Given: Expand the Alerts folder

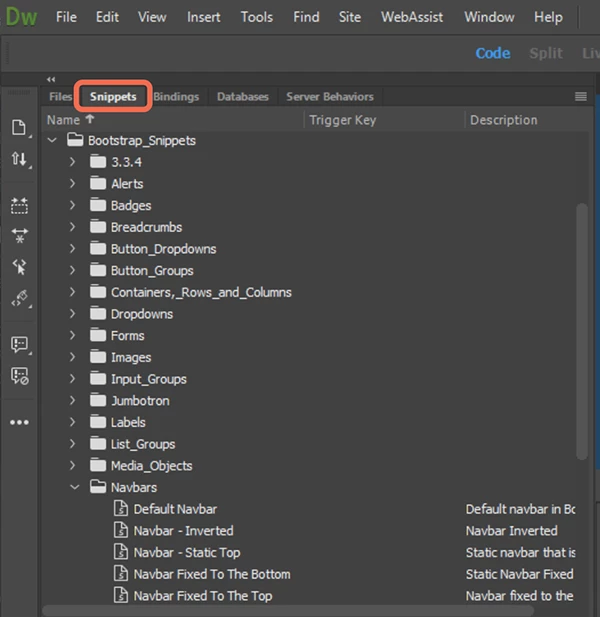Looking at the screenshot, I should pos(72,183).
